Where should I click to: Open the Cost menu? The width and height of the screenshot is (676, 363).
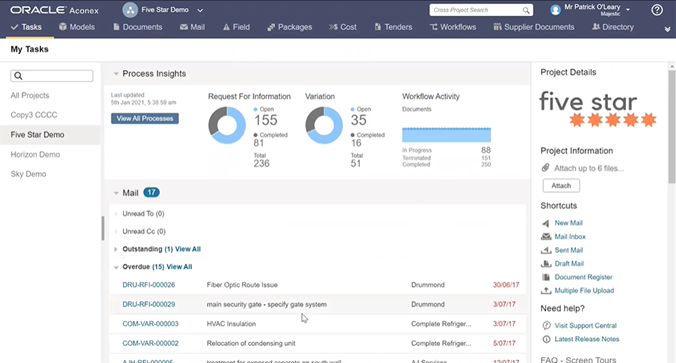pyautogui.click(x=343, y=27)
